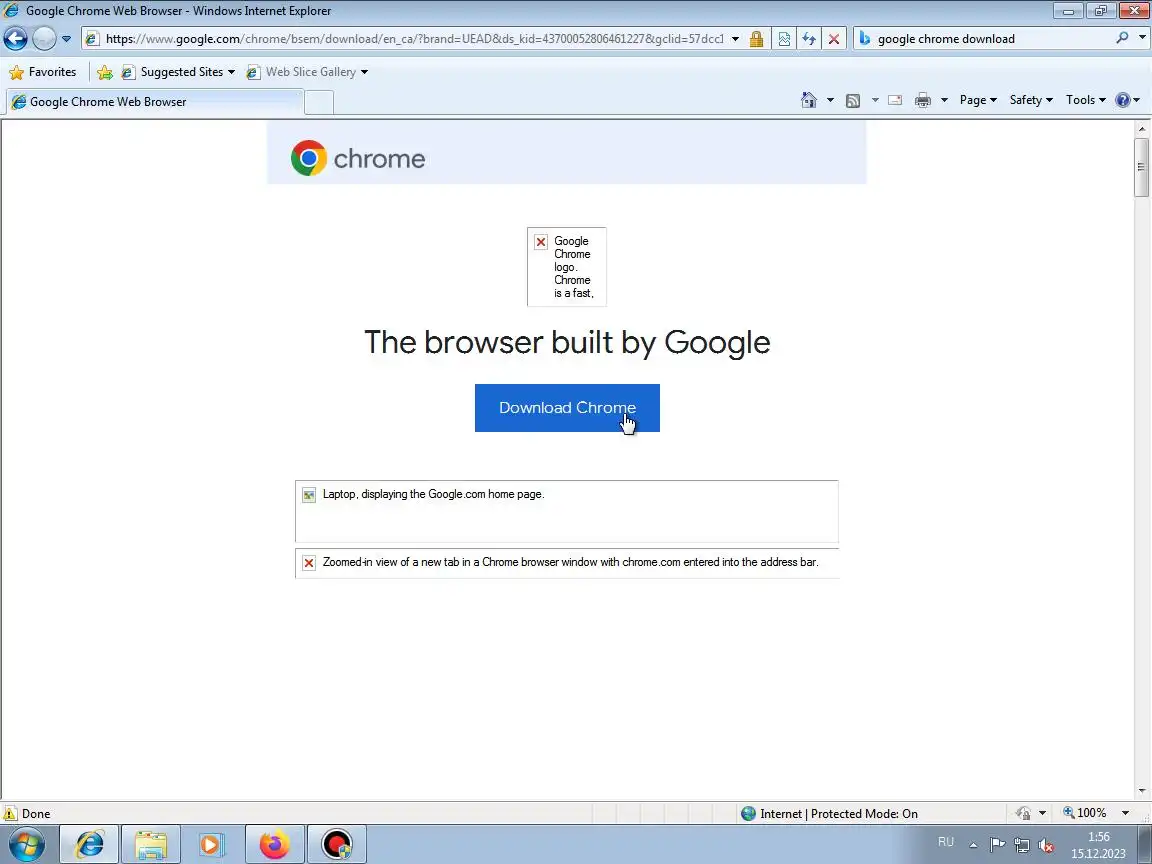
Task: Click the Forward navigation arrow
Action: pyautogui.click(x=44, y=38)
